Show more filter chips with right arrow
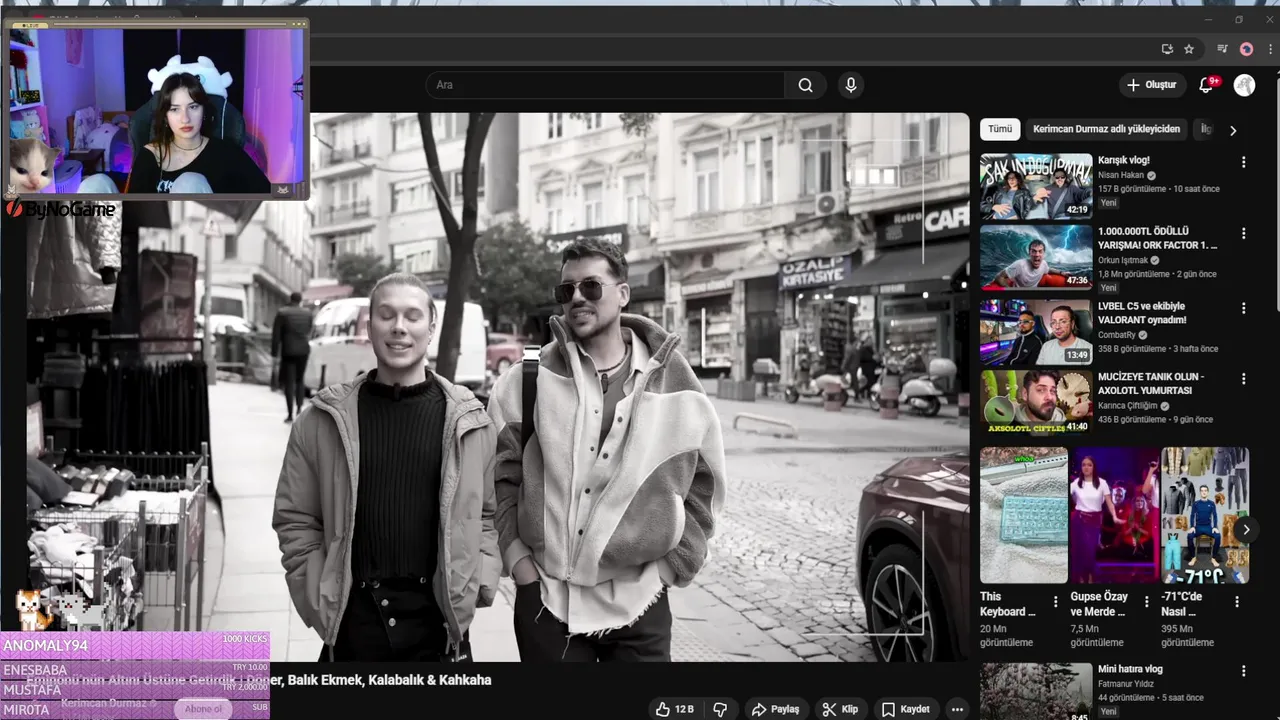 [1233, 130]
